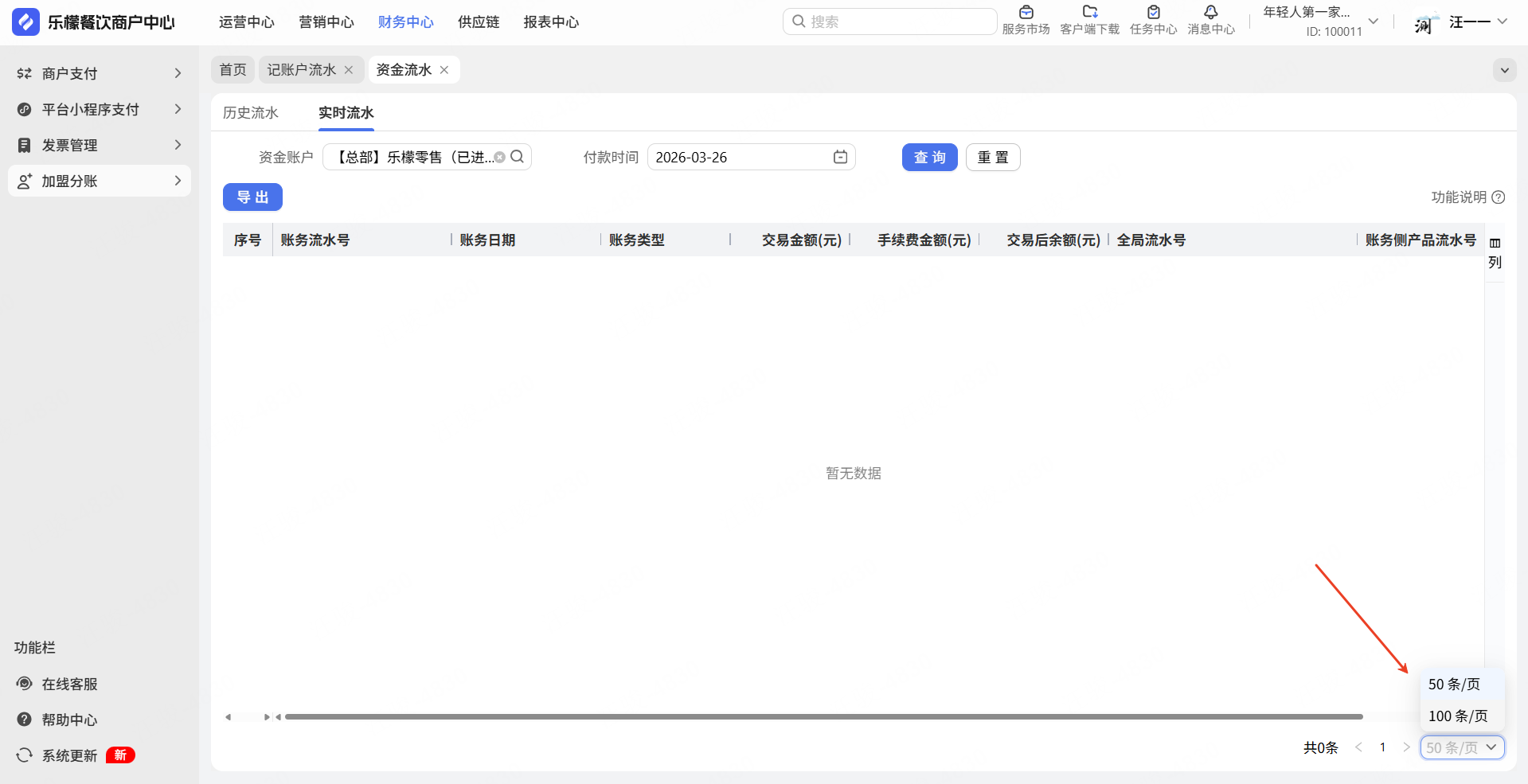This screenshot has width=1528, height=784.
Task: Open the 供应链 top menu
Action: (x=479, y=22)
